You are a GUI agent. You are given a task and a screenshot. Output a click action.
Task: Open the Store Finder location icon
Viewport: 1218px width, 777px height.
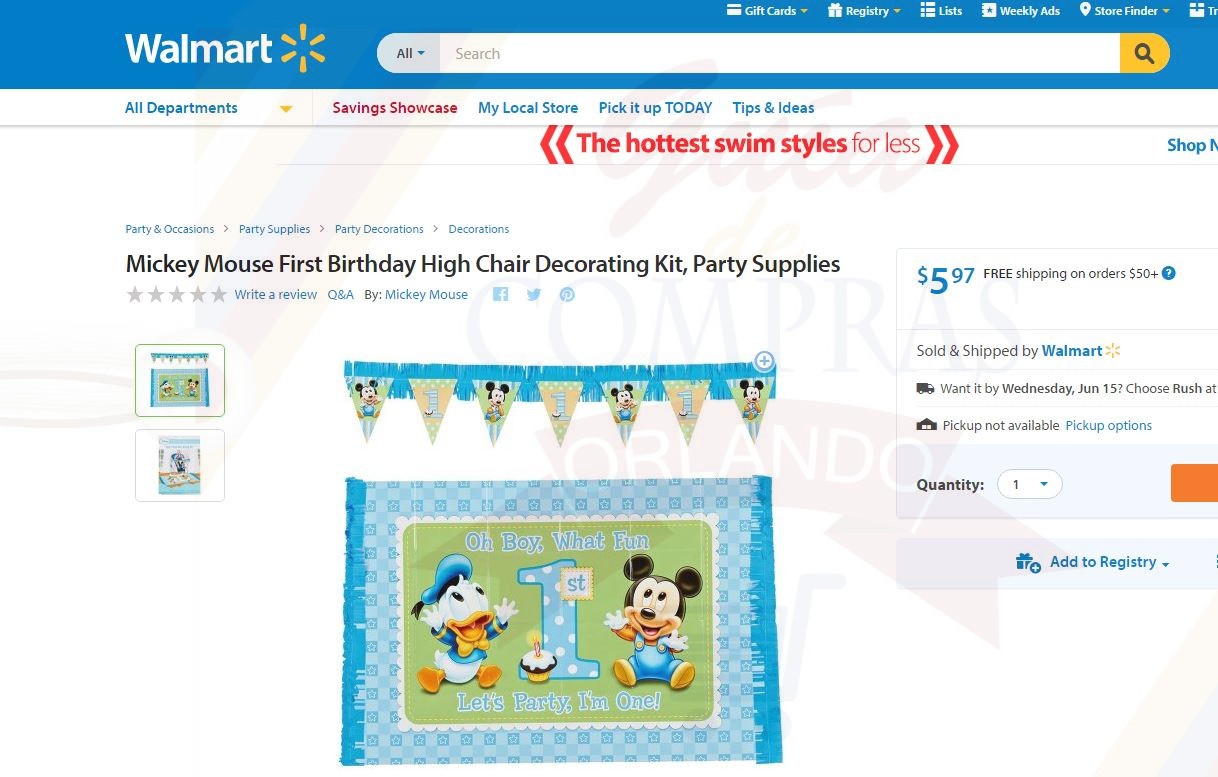(1085, 10)
